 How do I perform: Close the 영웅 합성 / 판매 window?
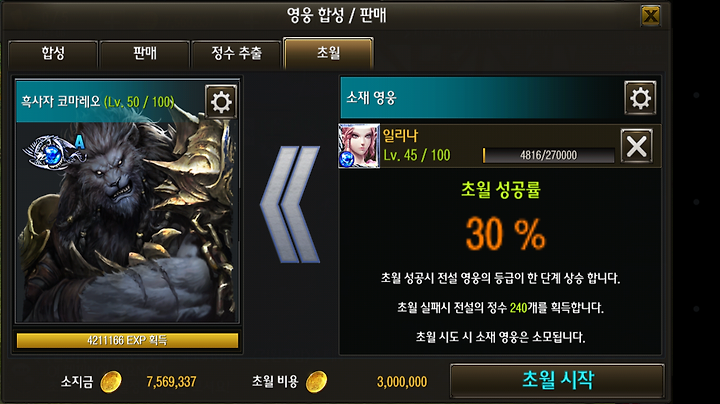click(650, 16)
